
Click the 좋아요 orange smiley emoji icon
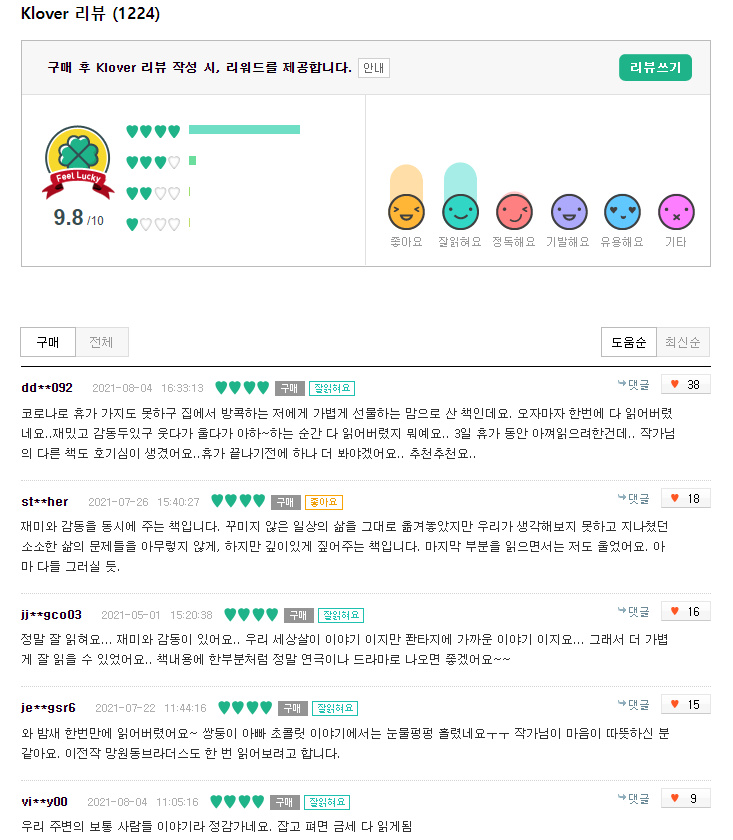click(x=406, y=212)
